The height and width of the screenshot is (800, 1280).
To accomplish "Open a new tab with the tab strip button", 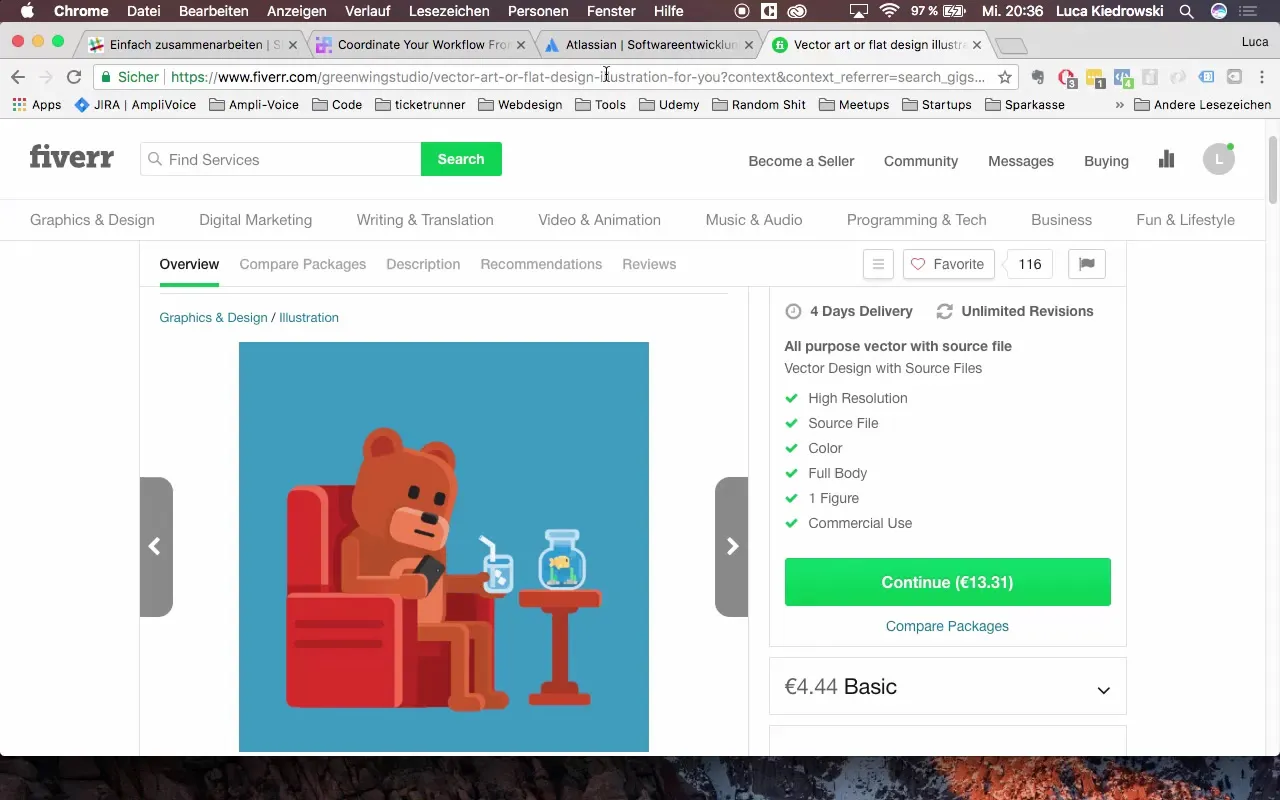I will (1011, 45).
